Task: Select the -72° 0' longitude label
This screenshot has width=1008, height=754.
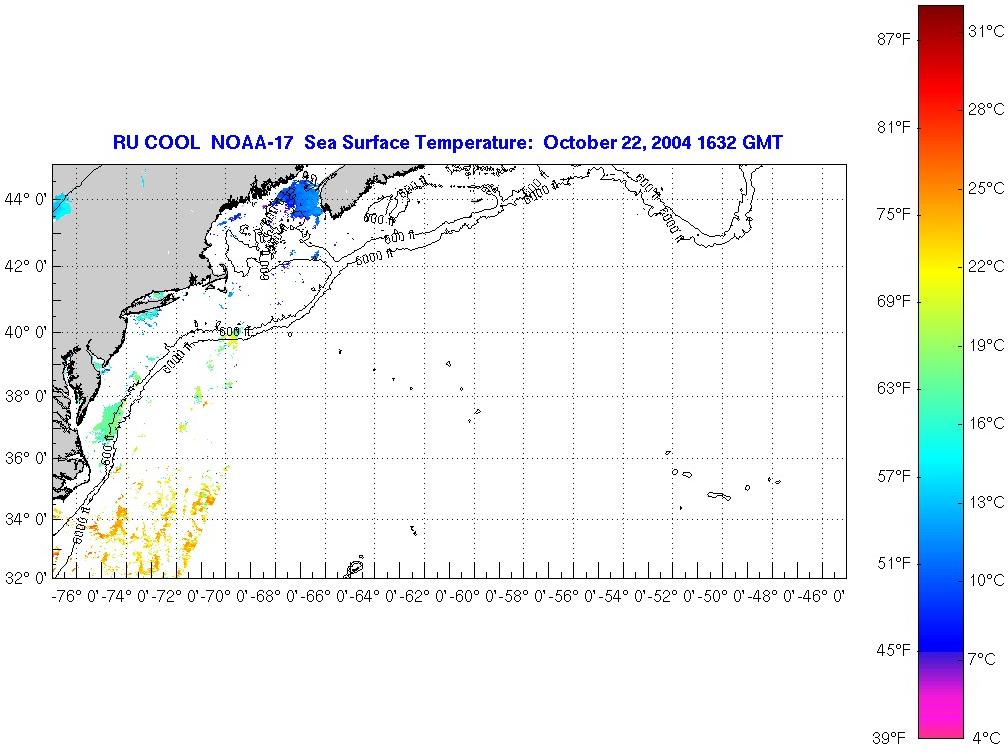Action: (x=174, y=597)
